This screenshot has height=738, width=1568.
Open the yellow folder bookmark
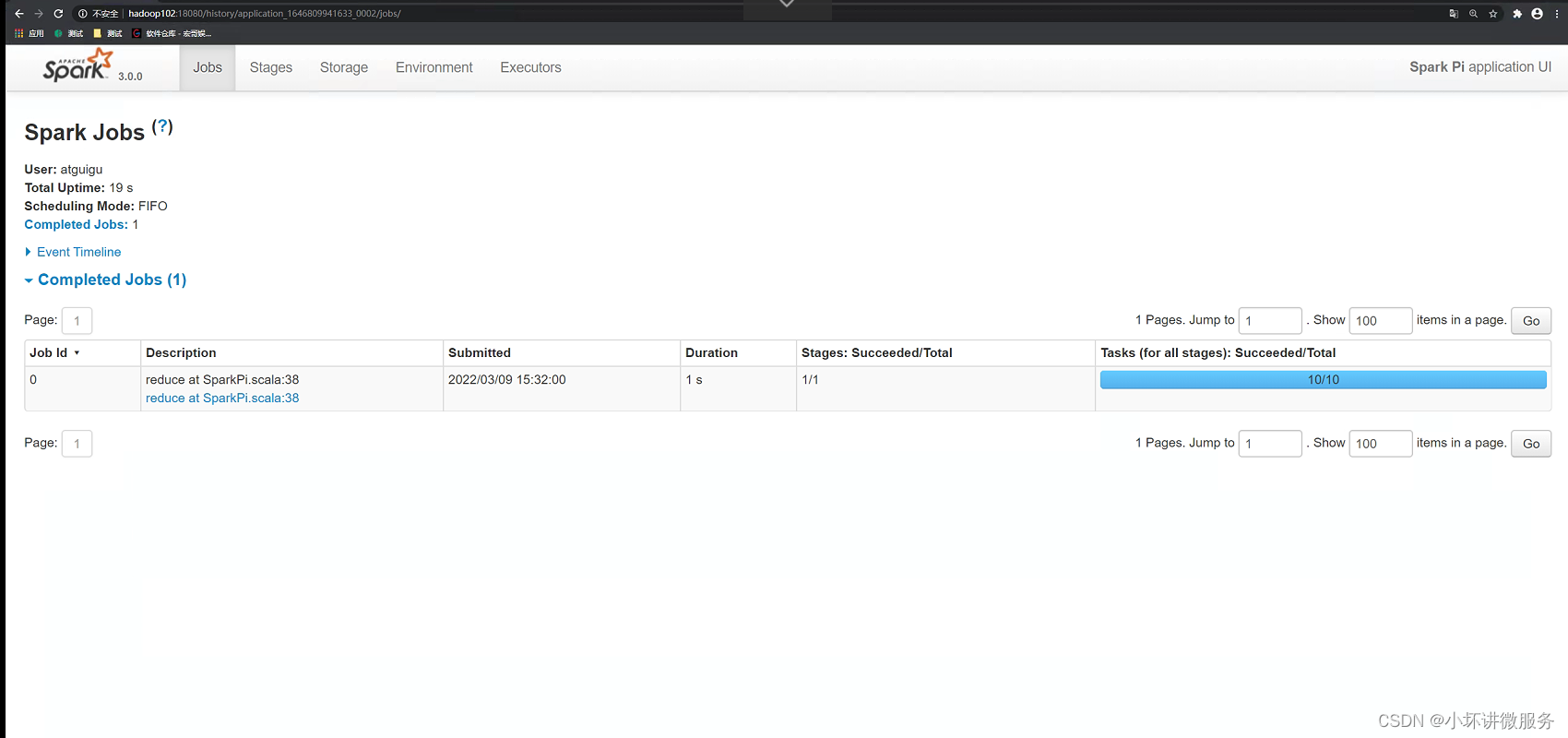pyautogui.click(x=107, y=33)
